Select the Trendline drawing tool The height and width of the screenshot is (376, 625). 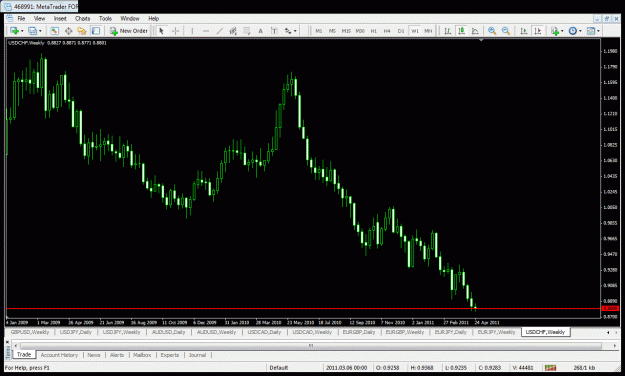pos(219,31)
